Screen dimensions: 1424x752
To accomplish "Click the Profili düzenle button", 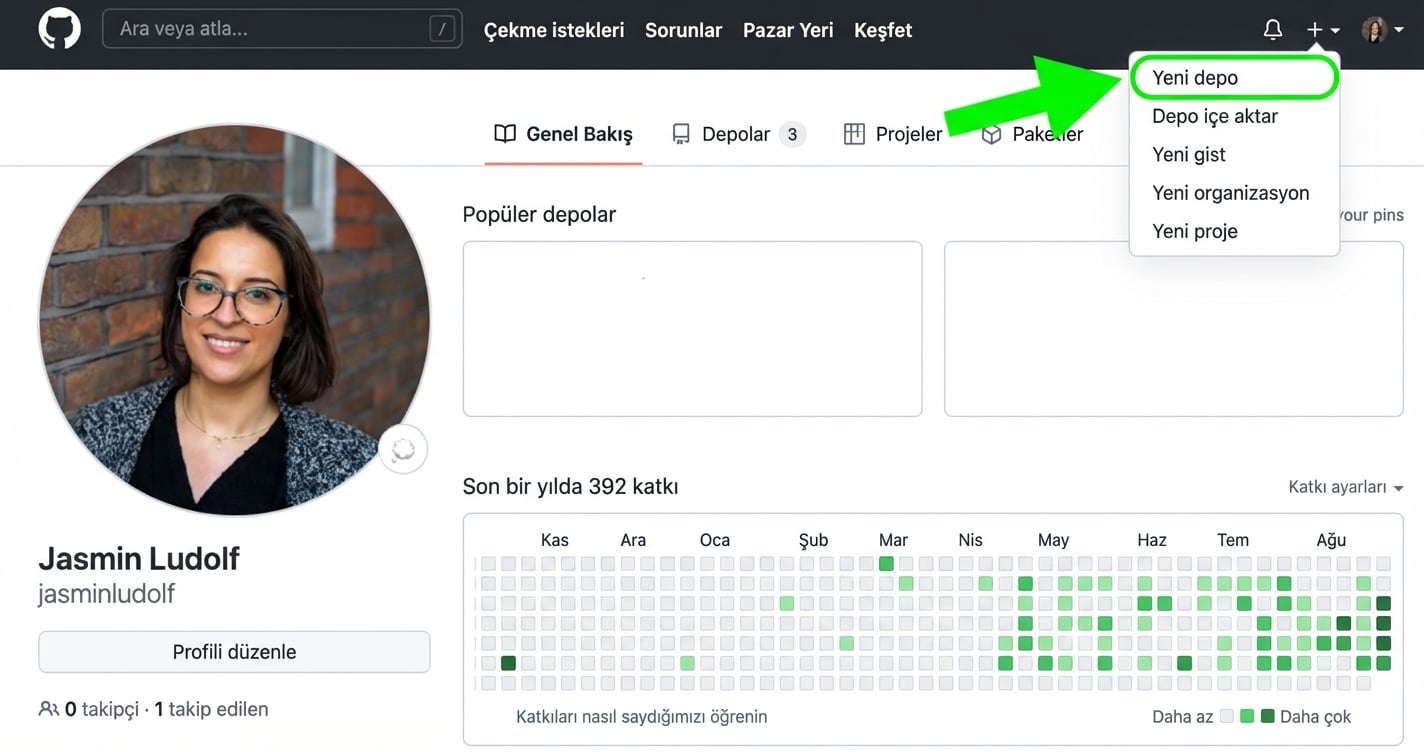I will 234,651.
